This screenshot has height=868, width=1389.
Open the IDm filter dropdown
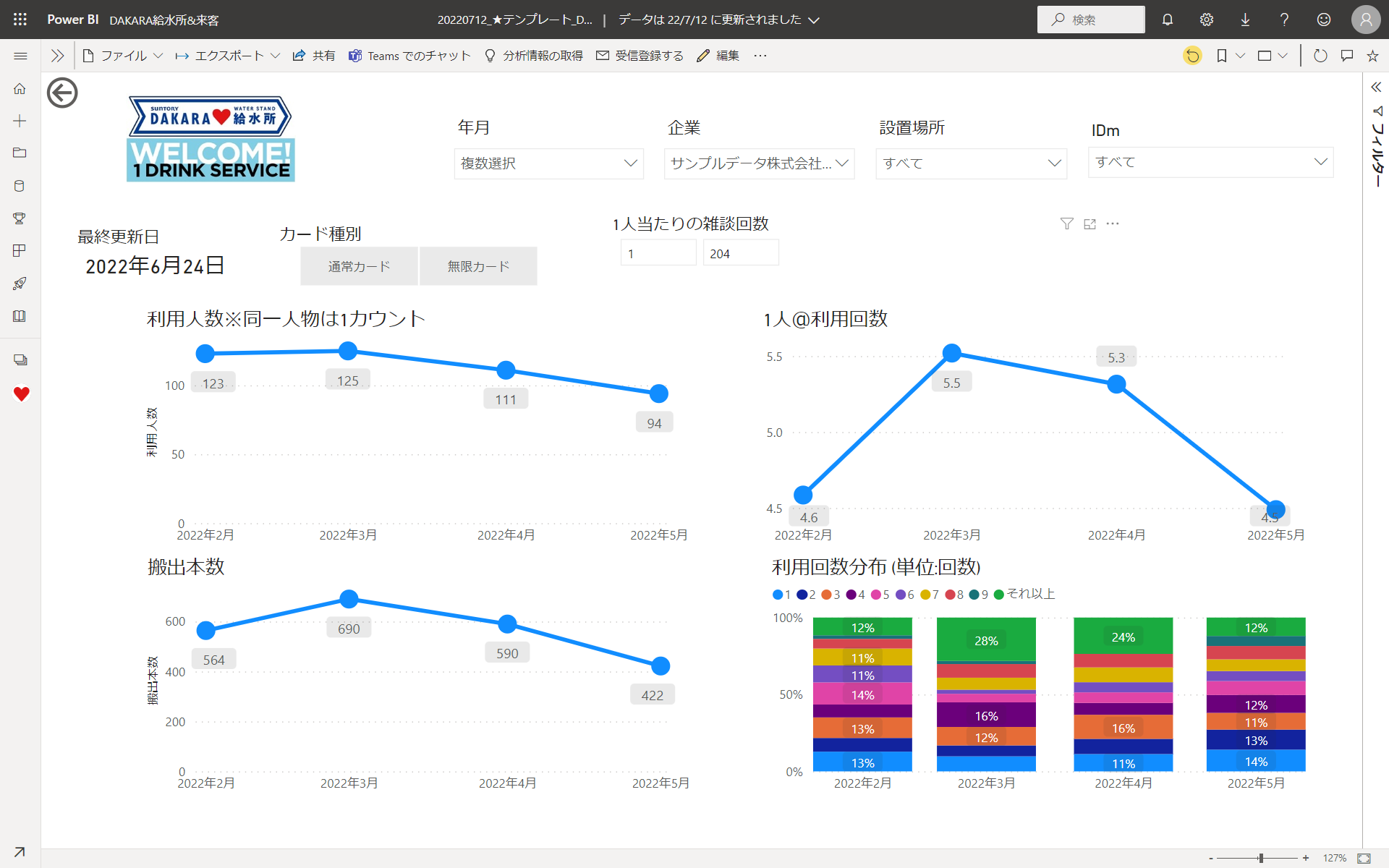(1210, 162)
